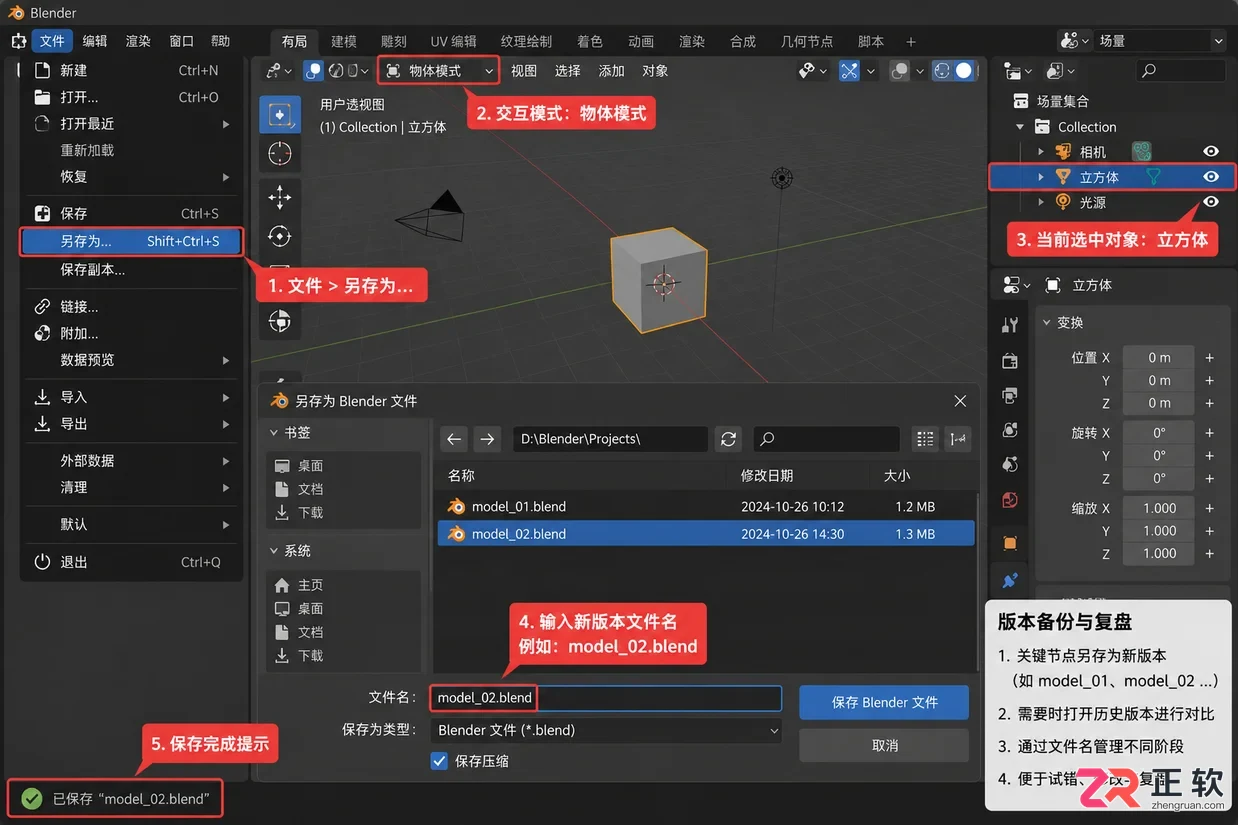The width and height of the screenshot is (1238, 825).
Task: Adjust the 缩放 Y value field
Action: pos(1159,531)
